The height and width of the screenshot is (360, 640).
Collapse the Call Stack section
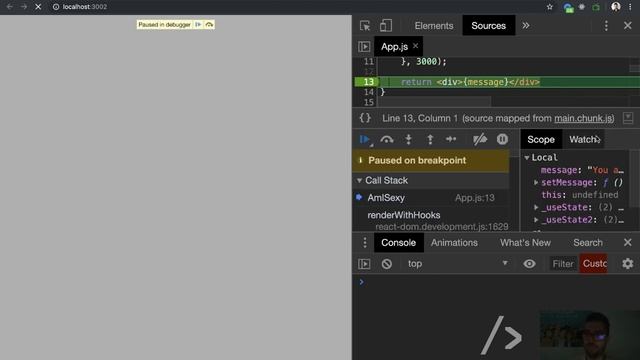click(360, 180)
